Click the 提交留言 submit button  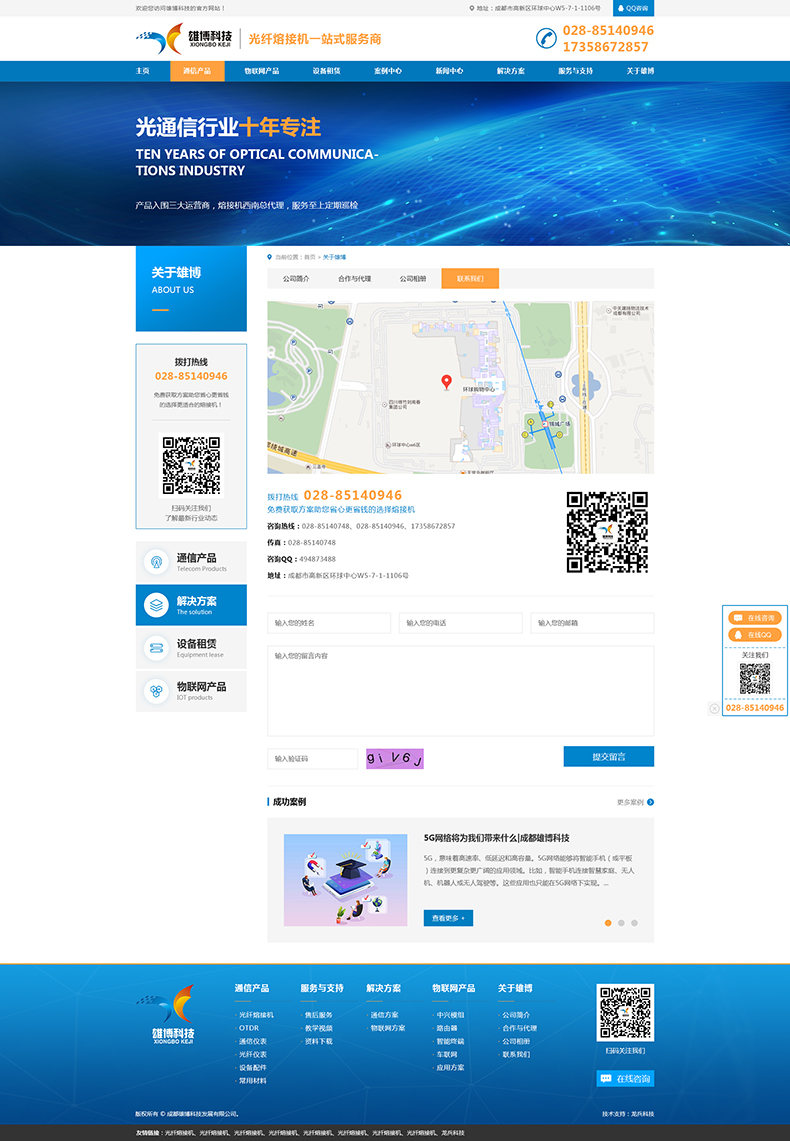(608, 757)
